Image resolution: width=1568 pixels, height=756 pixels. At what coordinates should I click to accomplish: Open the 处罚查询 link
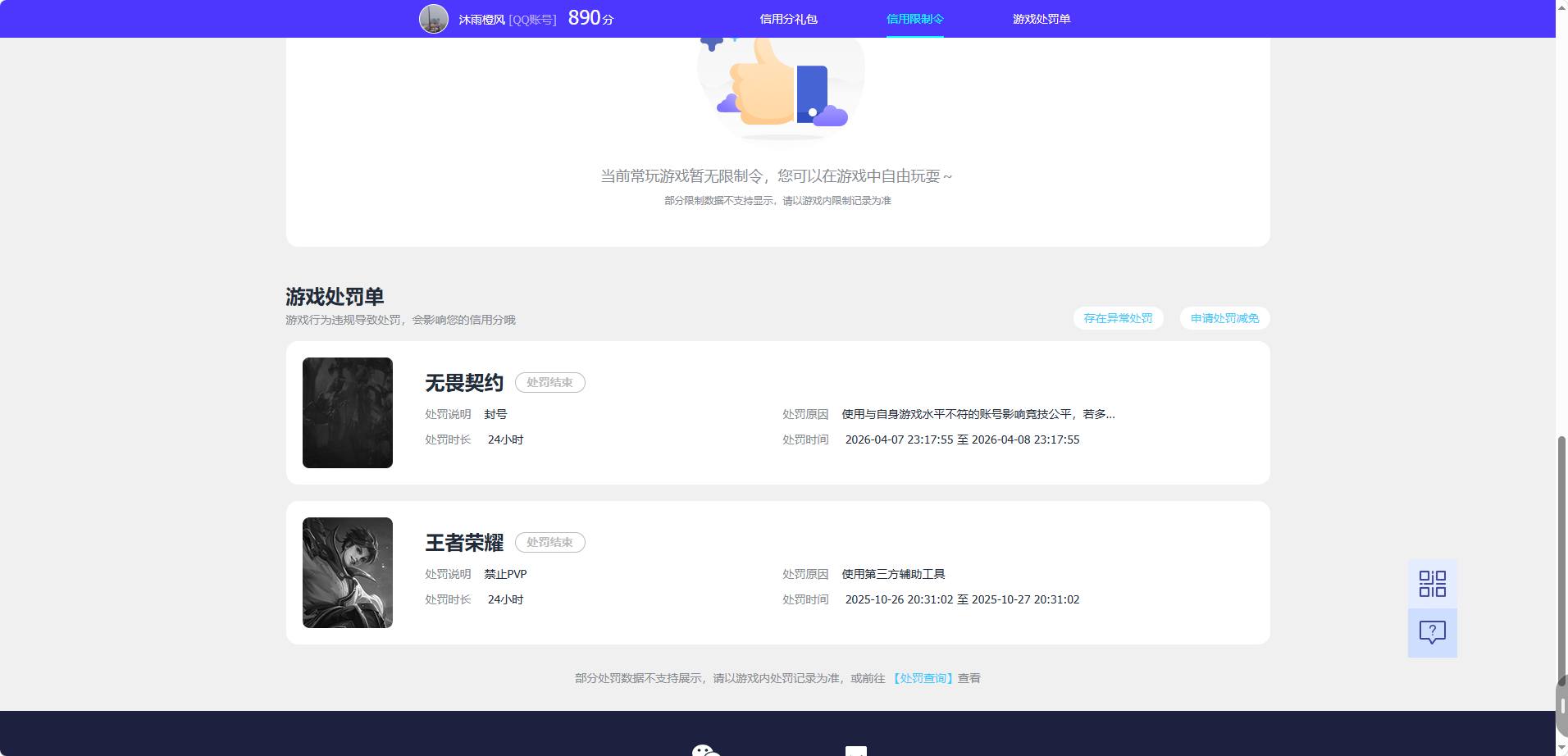tap(923, 678)
